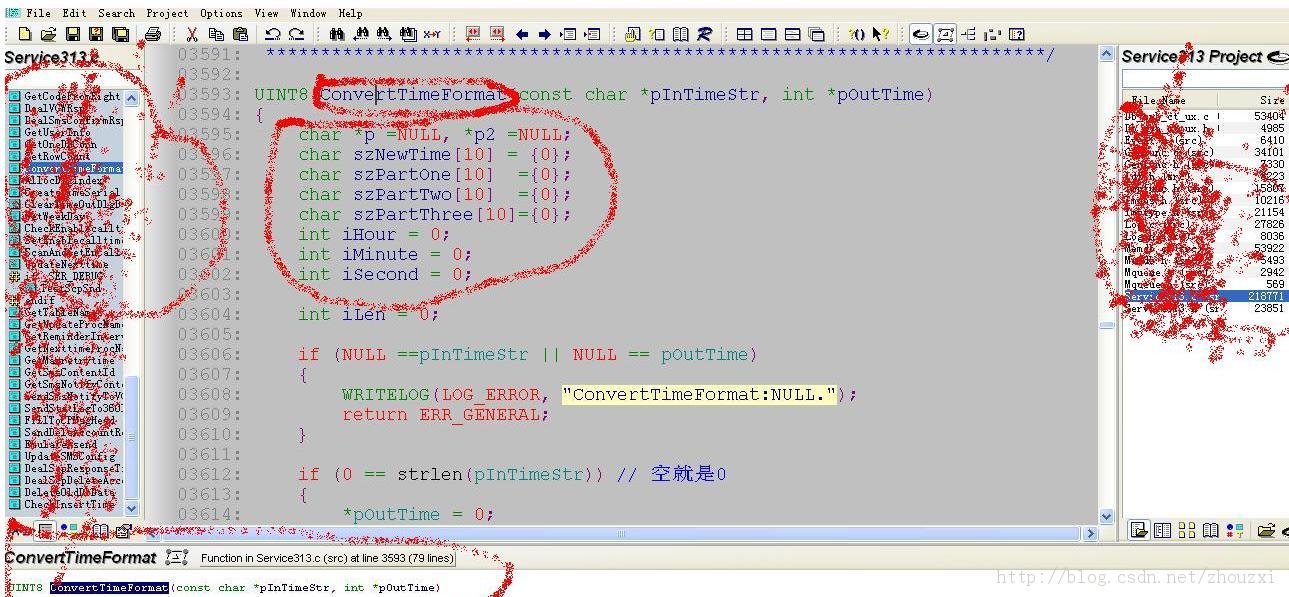Click the Save All stacked-disks icon
Viewport: 1289px width, 597px height.
click(120, 34)
